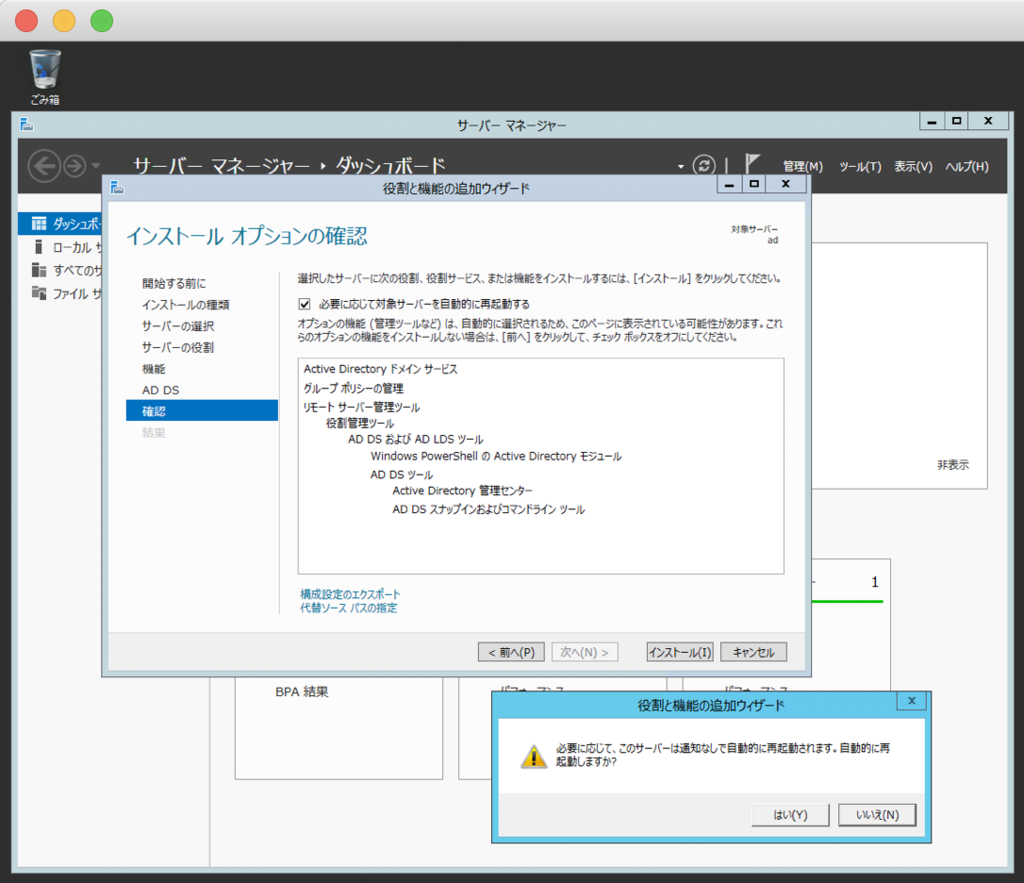
Task: Maximize the wizard window
Action: coord(754,185)
